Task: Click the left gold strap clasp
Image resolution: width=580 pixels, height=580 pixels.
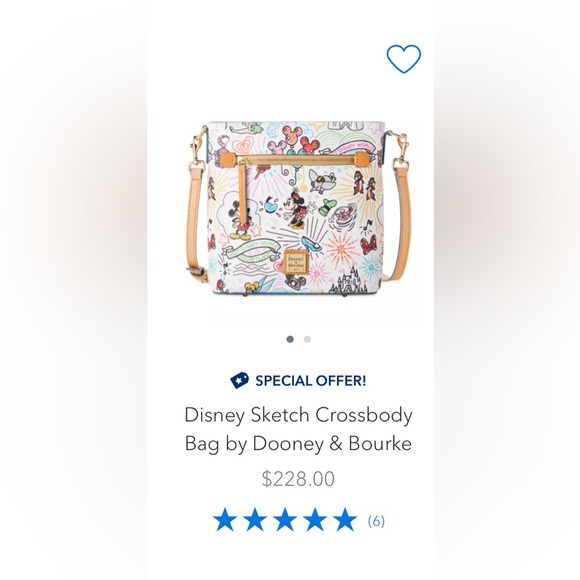Action: 197,154
